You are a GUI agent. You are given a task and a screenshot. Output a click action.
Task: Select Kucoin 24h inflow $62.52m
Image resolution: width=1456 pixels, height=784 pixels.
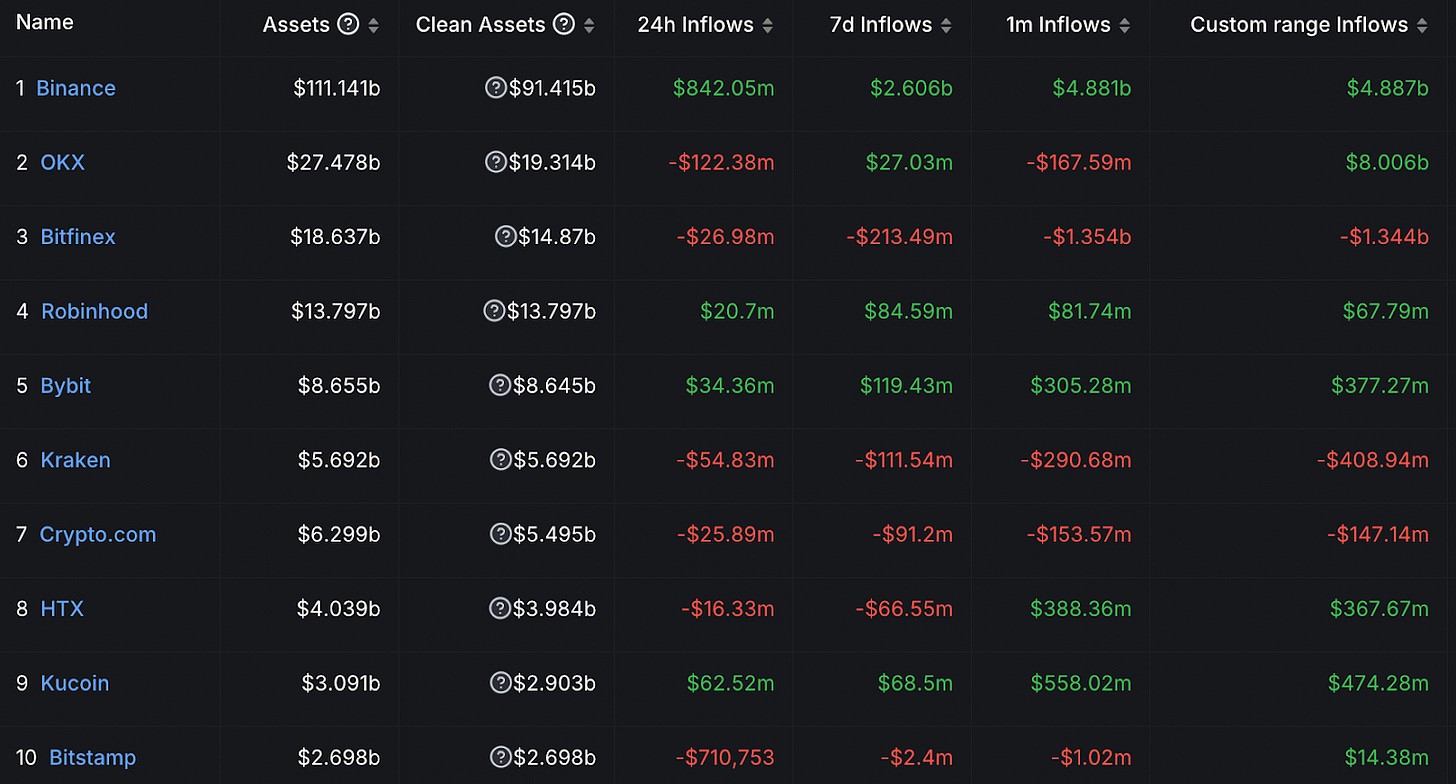tap(731, 683)
